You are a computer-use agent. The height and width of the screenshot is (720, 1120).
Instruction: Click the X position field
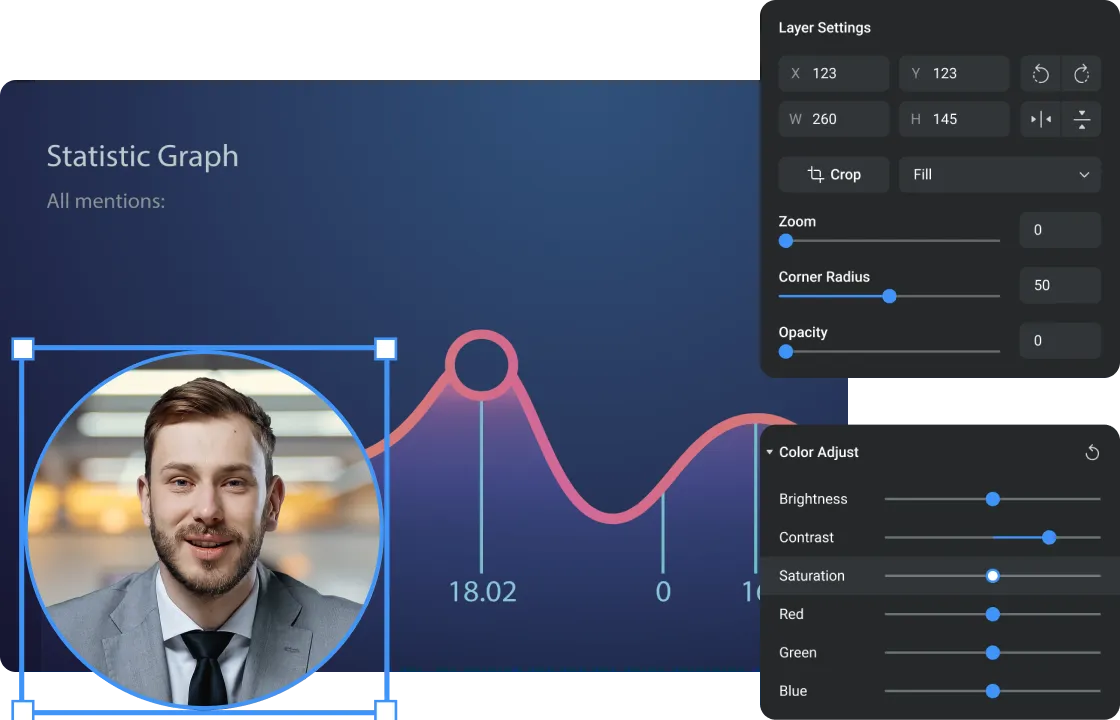click(834, 74)
